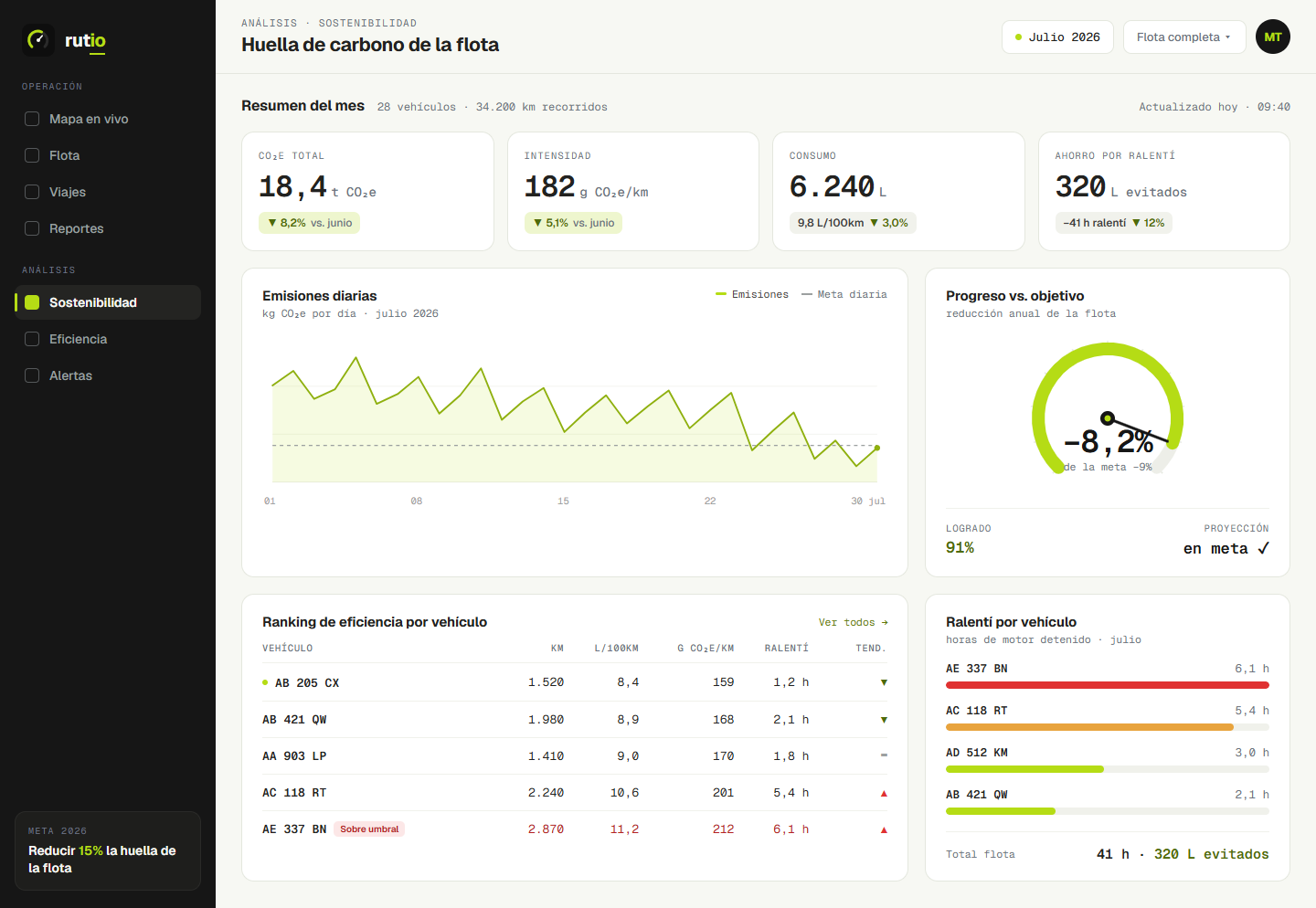Open the Julio 2026 period selector

pyautogui.click(x=1057, y=37)
